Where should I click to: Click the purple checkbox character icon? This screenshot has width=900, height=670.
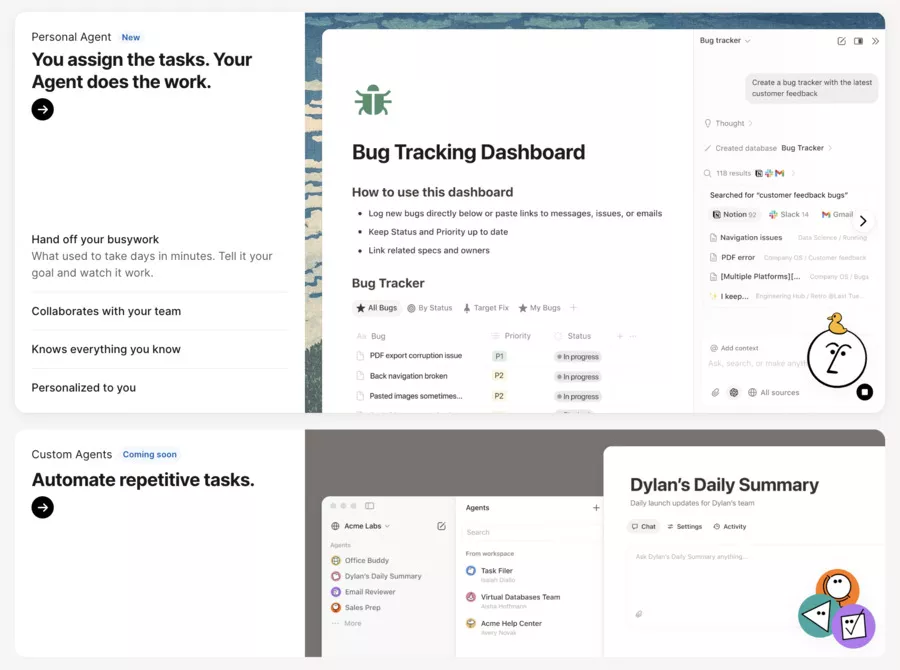tap(854, 626)
